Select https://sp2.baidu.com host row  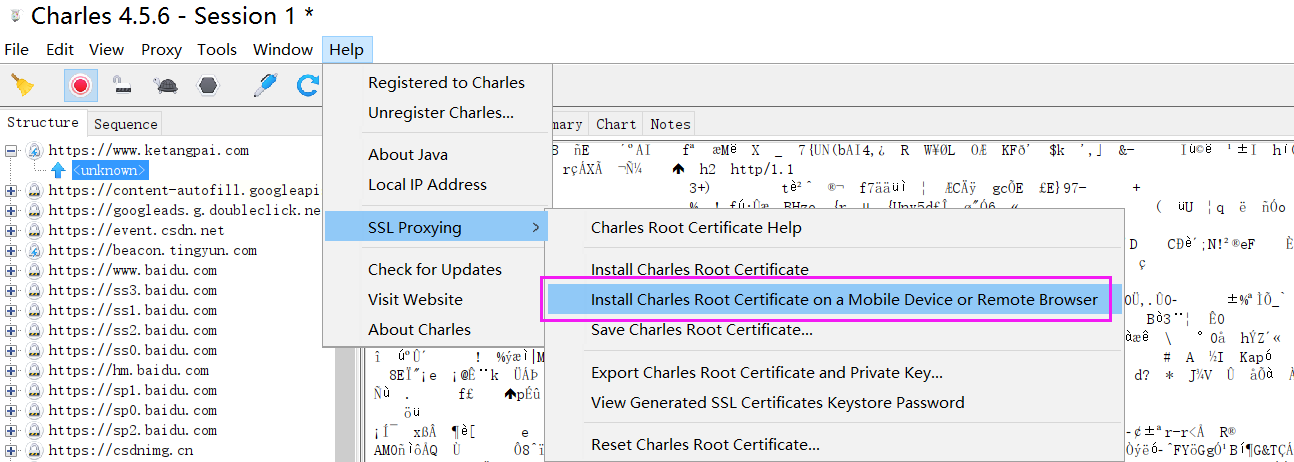pos(132,430)
